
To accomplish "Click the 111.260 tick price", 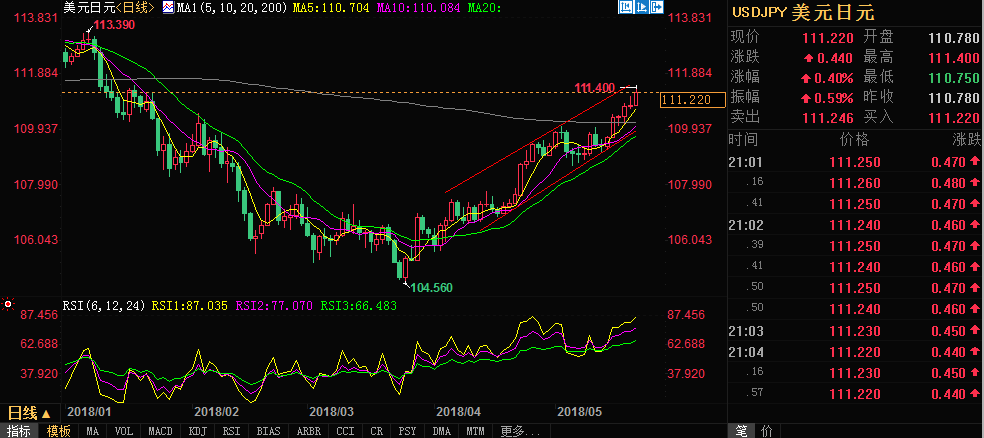I will point(855,183).
